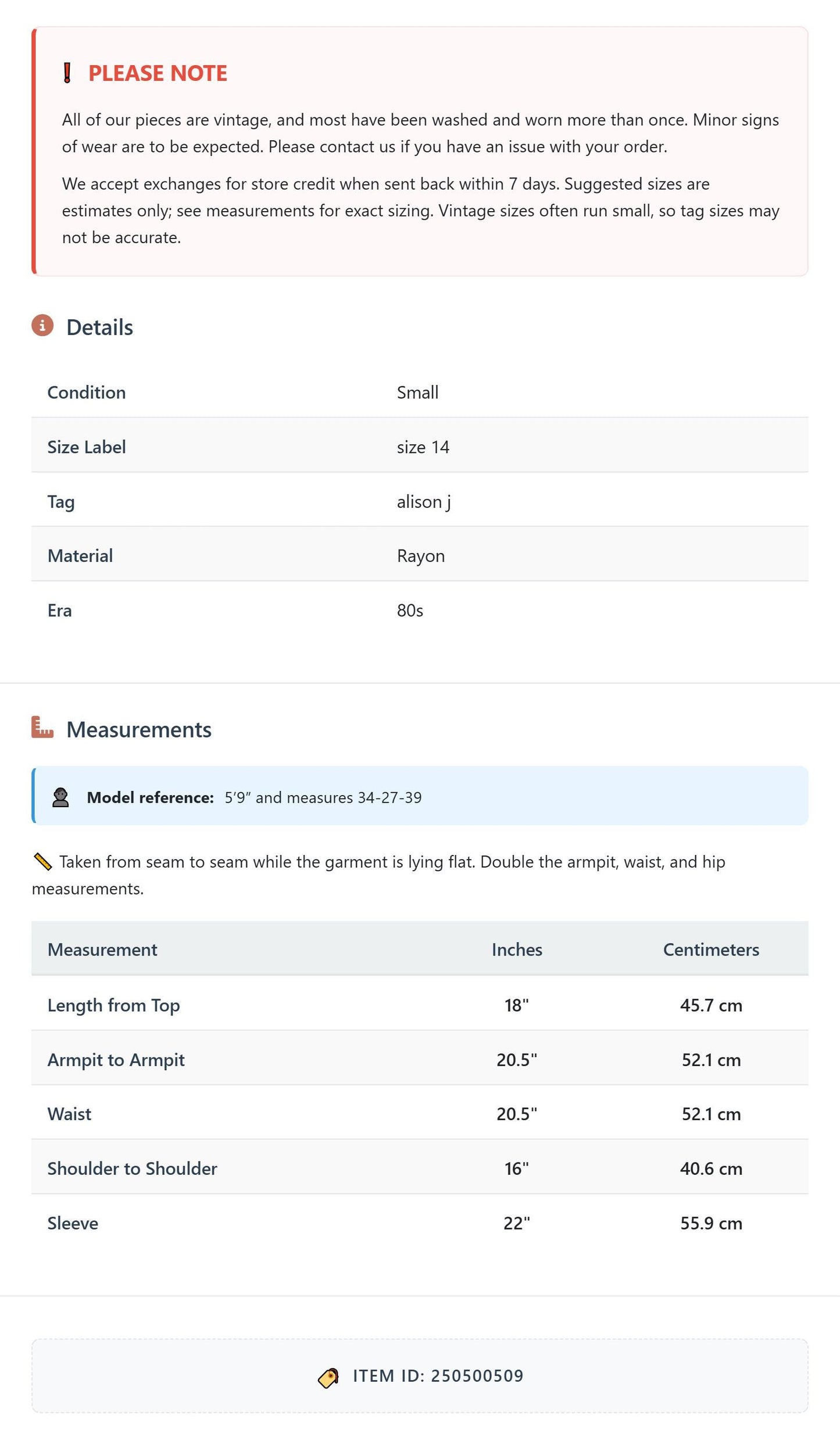The image size is (840, 1440).
Task: Click the Sleeve 55.9 cm value
Action: (711, 1224)
